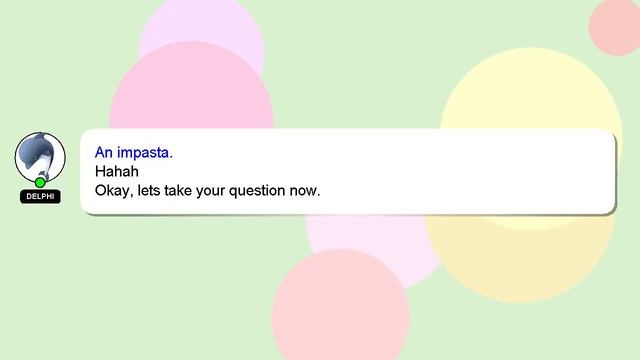Click the green online status dot

pyautogui.click(x=40, y=182)
